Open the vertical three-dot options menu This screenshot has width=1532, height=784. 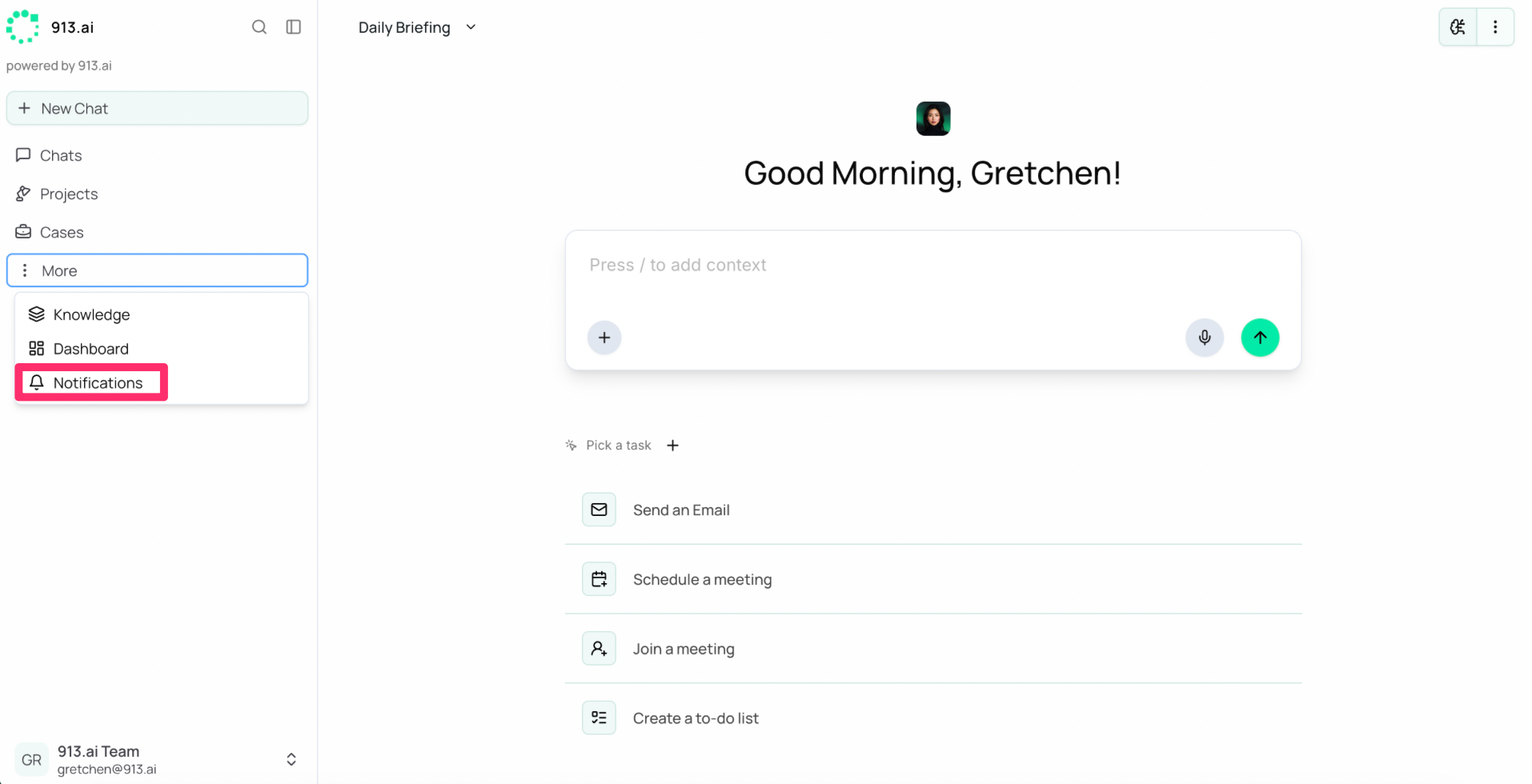1494,27
